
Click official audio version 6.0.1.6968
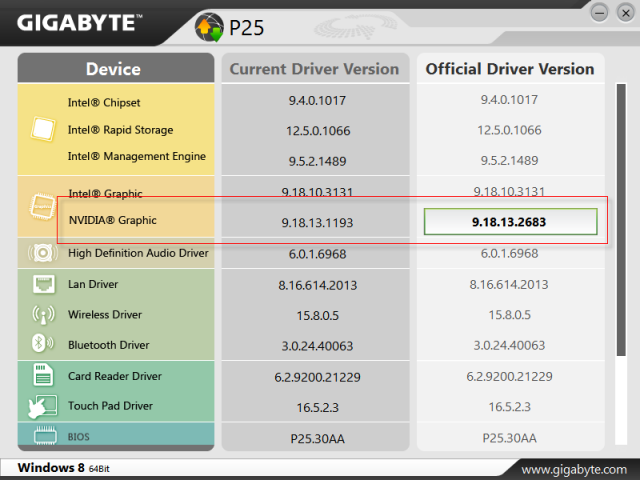coord(509,253)
